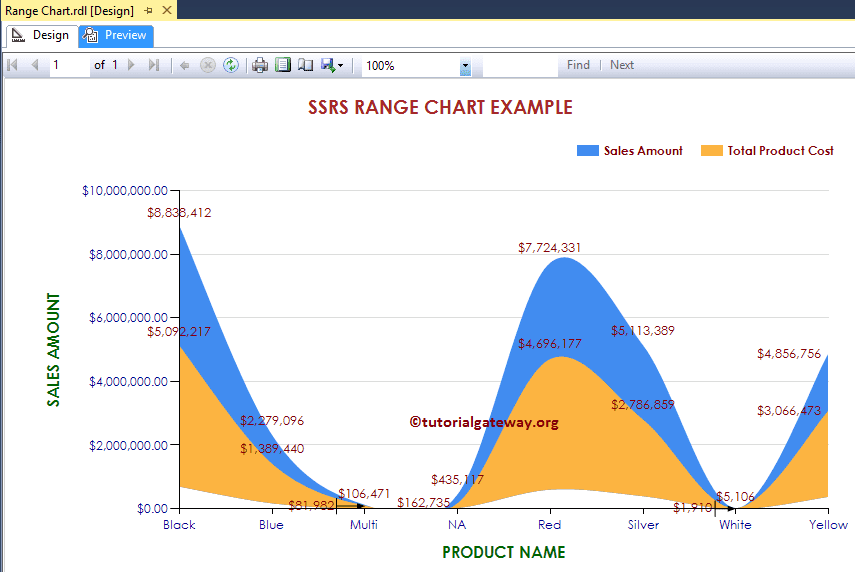Viewport: 855px width, 572px height.
Task: Close the Range Chart.rdl tab
Action: click(x=167, y=10)
